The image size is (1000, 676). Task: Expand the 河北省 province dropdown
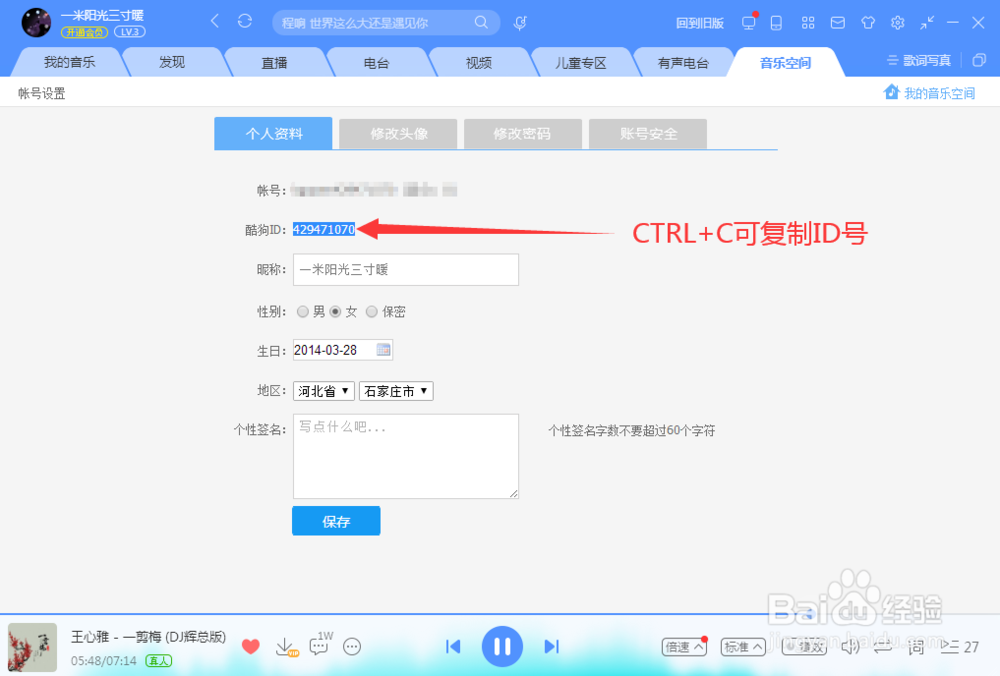click(x=324, y=391)
